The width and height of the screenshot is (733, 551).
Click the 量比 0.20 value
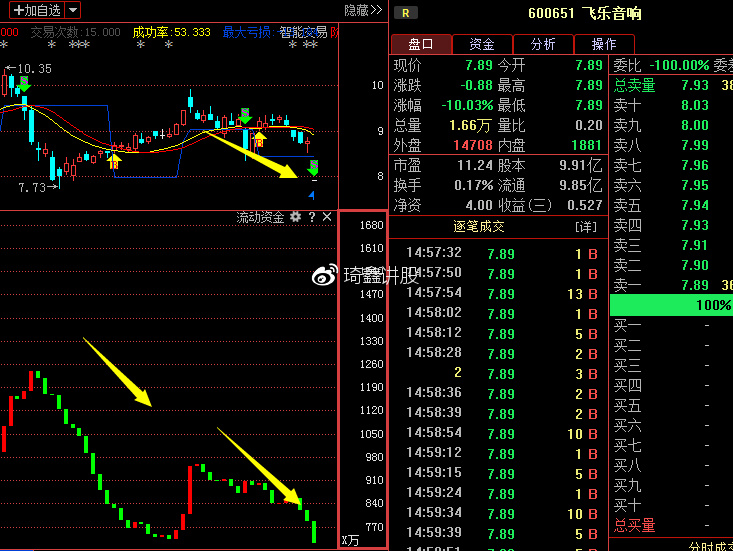[x=589, y=125]
